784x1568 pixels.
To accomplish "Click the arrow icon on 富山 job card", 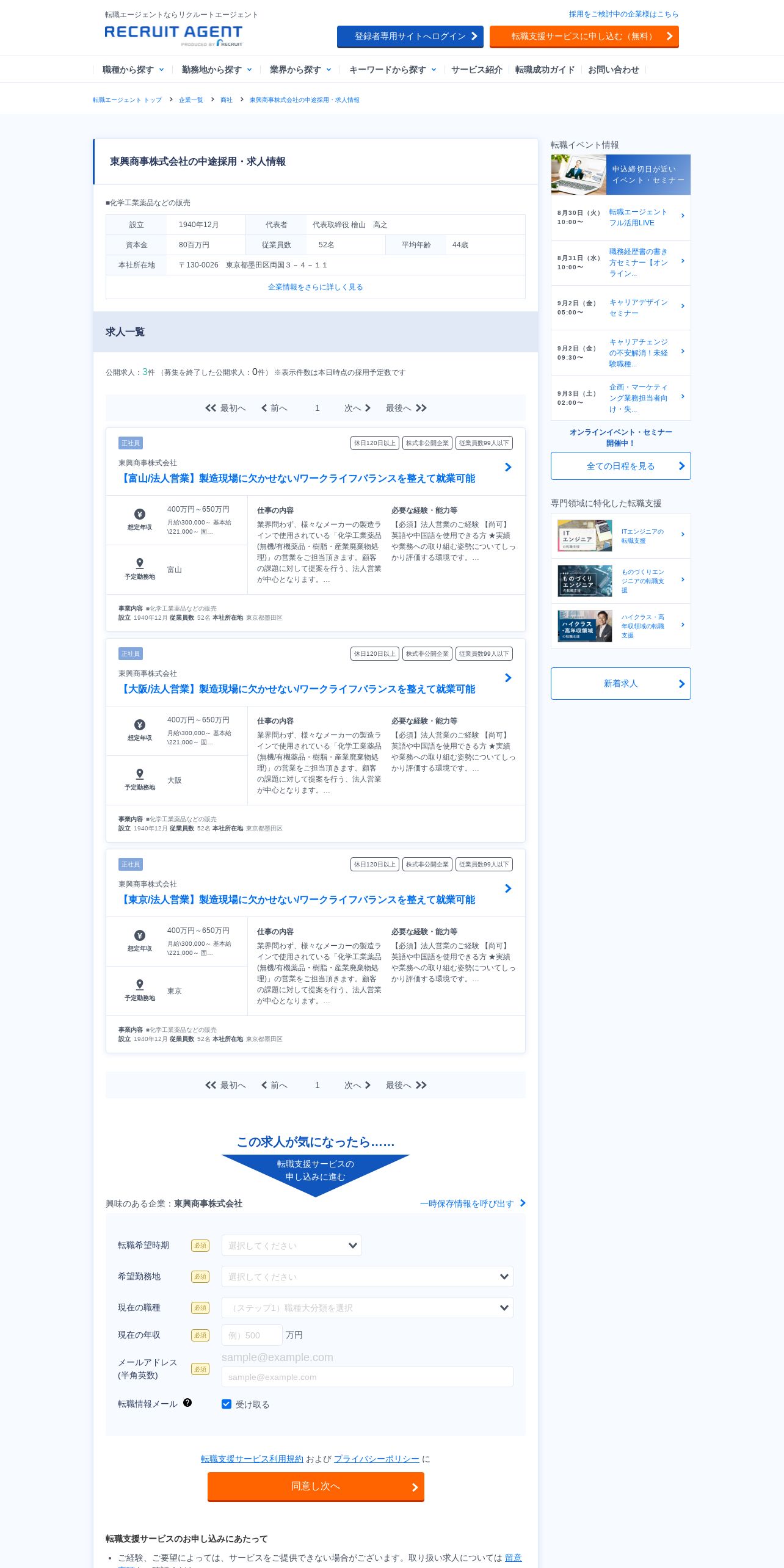I will [508, 467].
